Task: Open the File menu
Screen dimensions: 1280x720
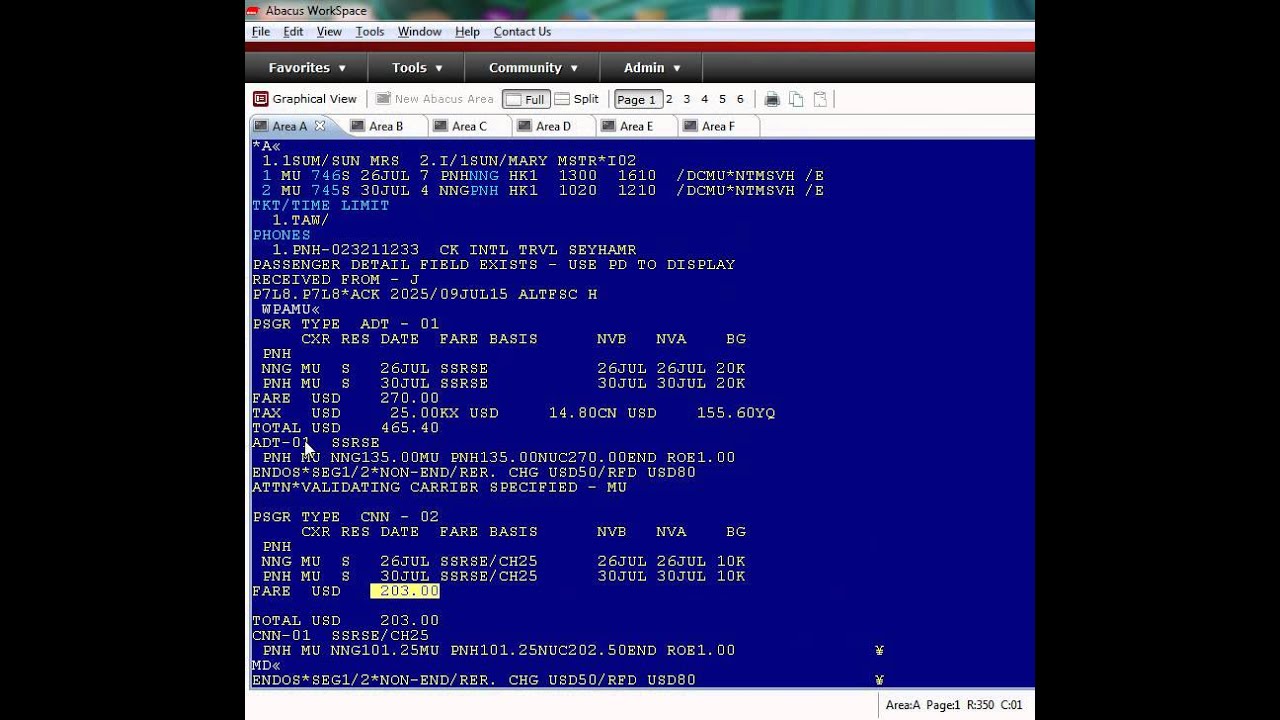Action: click(x=261, y=32)
